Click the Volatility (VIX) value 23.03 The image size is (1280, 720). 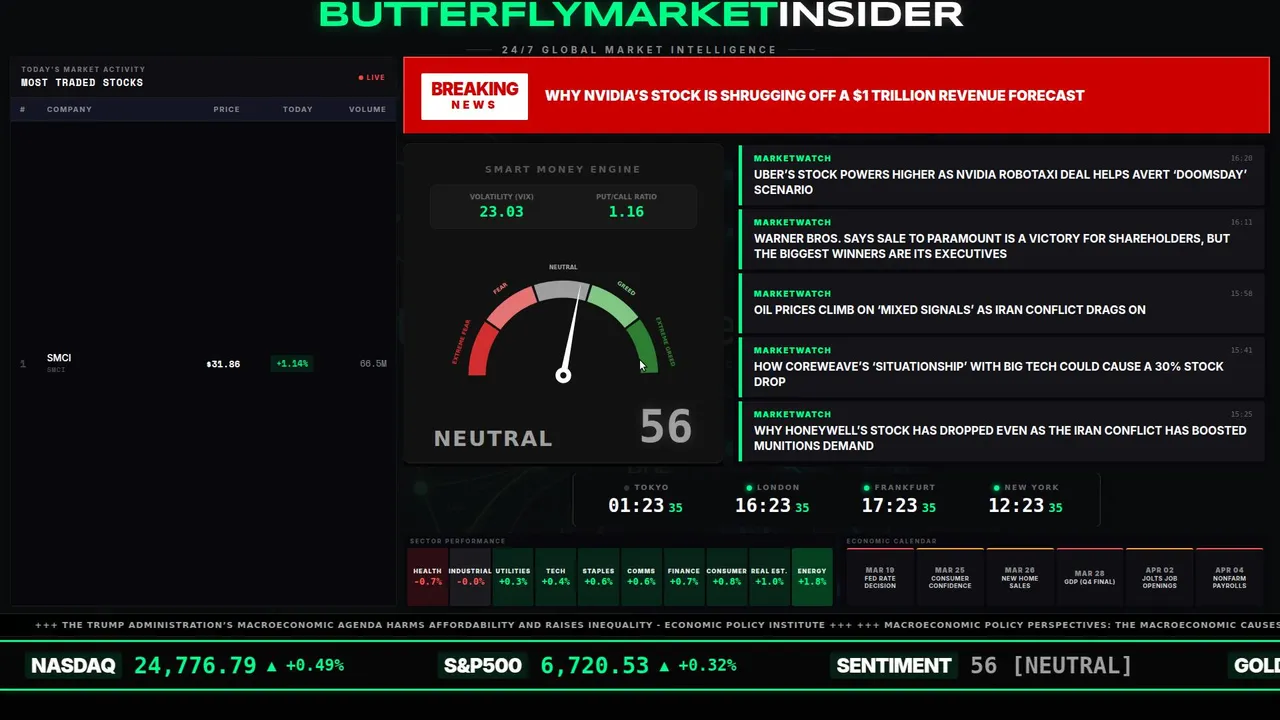click(501, 212)
